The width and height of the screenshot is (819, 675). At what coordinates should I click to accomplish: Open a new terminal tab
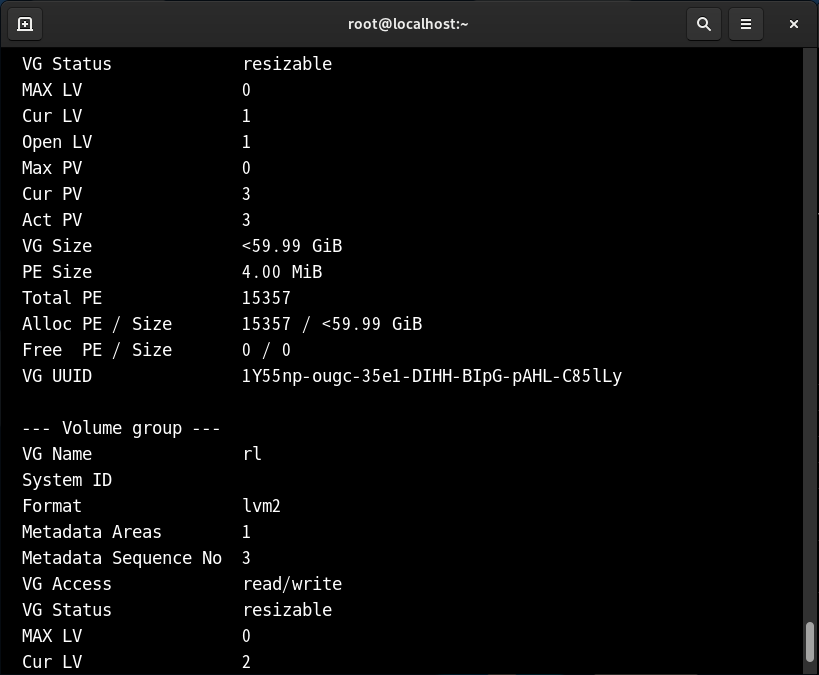(25, 24)
